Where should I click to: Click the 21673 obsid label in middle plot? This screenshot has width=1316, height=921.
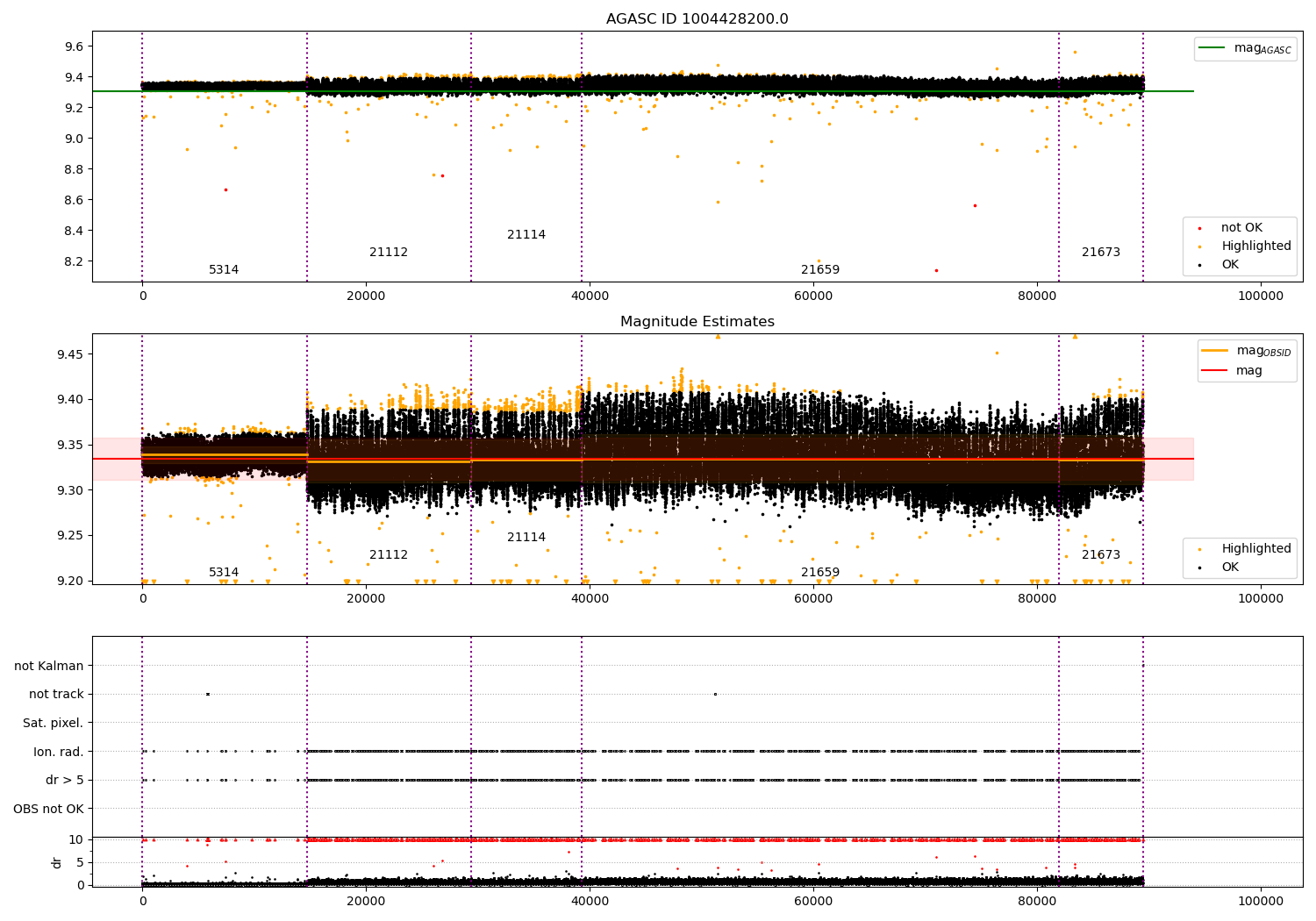[1100, 555]
